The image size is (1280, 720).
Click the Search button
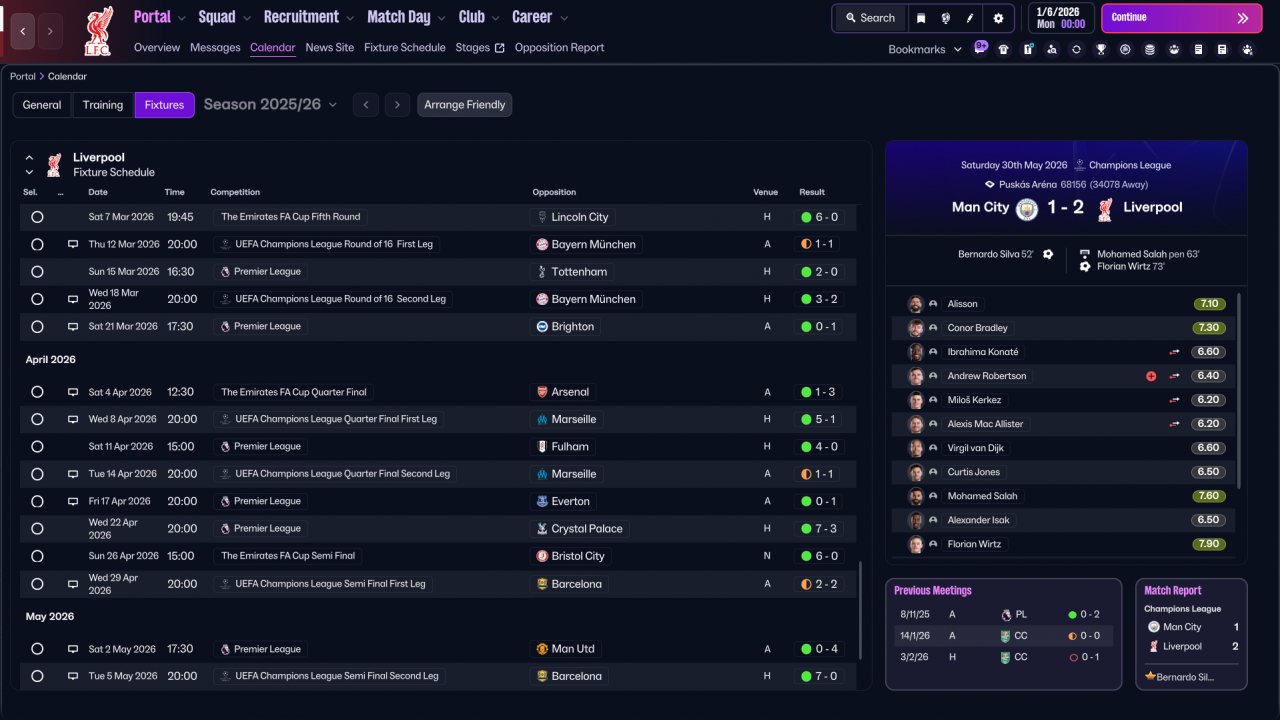[x=870, y=18]
